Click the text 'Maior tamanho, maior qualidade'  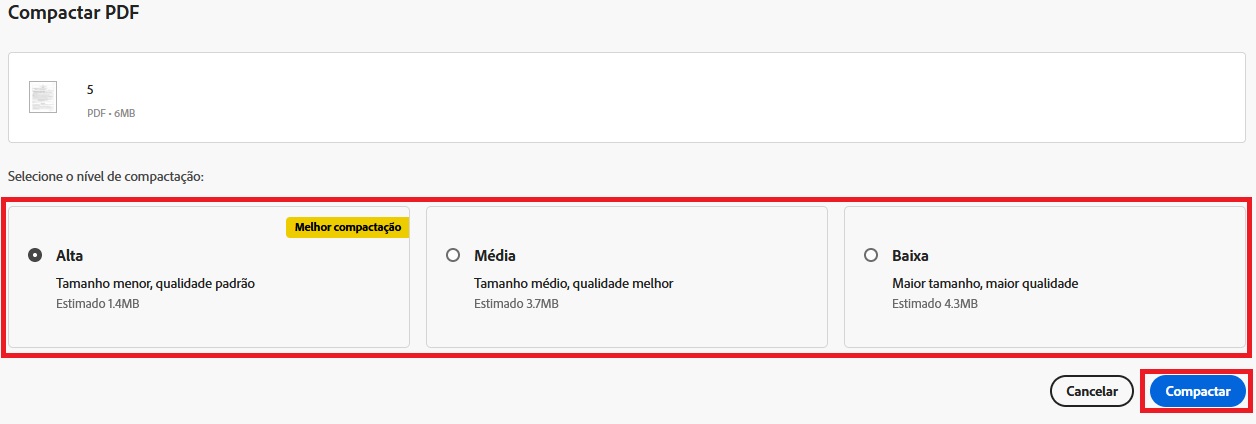(985, 283)
